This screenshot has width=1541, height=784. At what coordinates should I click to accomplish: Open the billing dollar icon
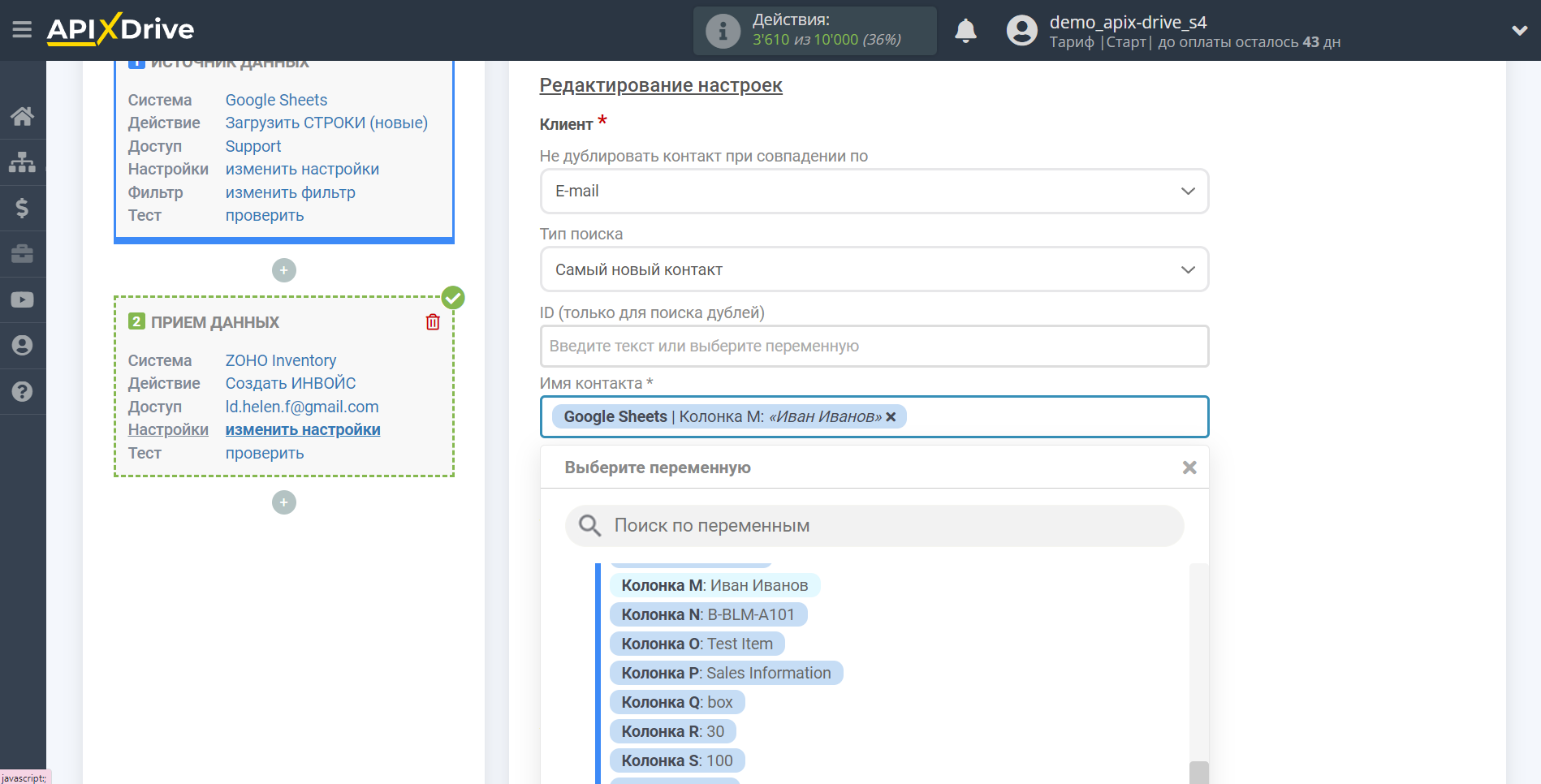pos(22,208)
